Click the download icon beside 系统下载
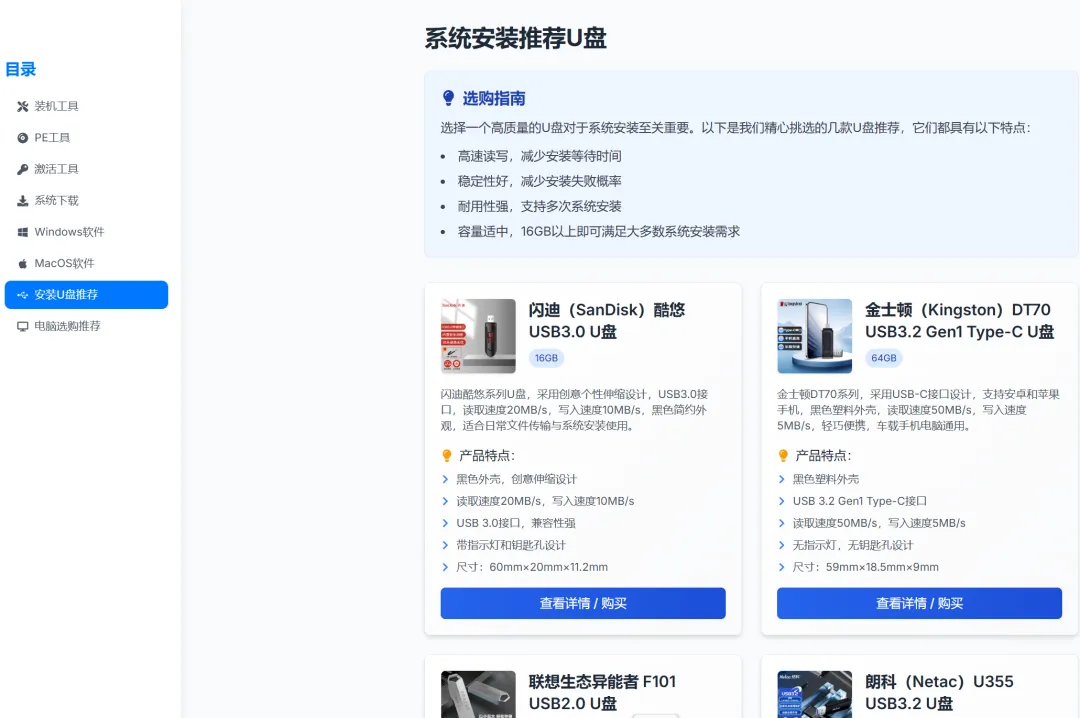 click(x=23, y=201)
